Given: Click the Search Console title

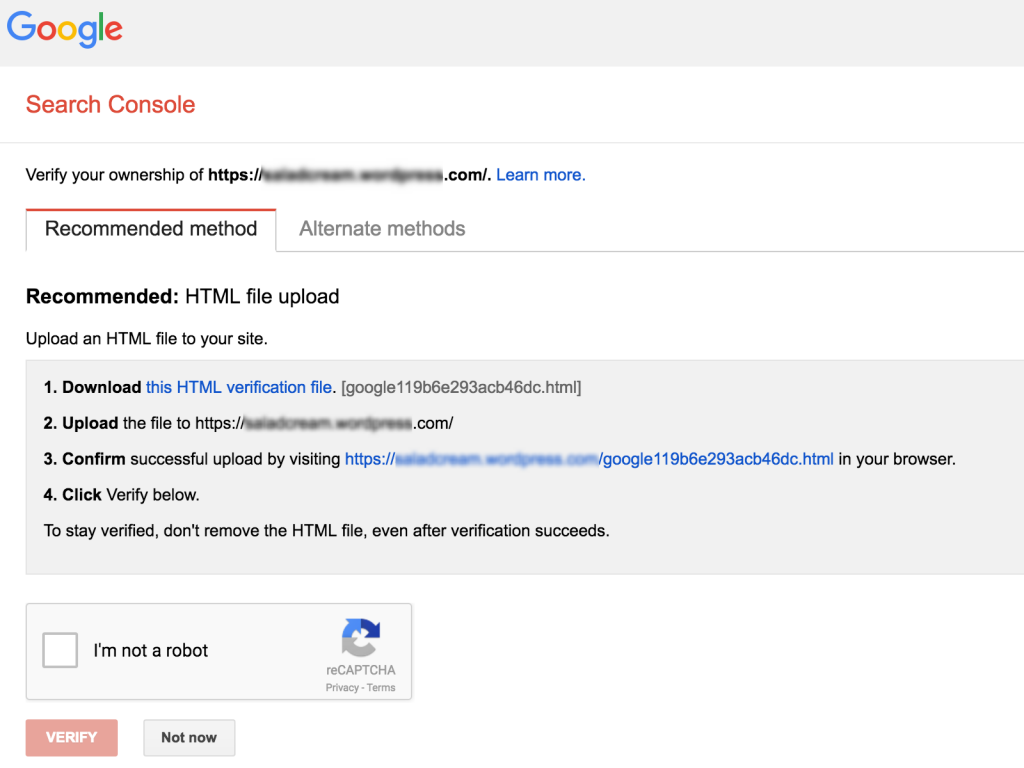Looking at the screenshot, I should (x=110, y=104).
